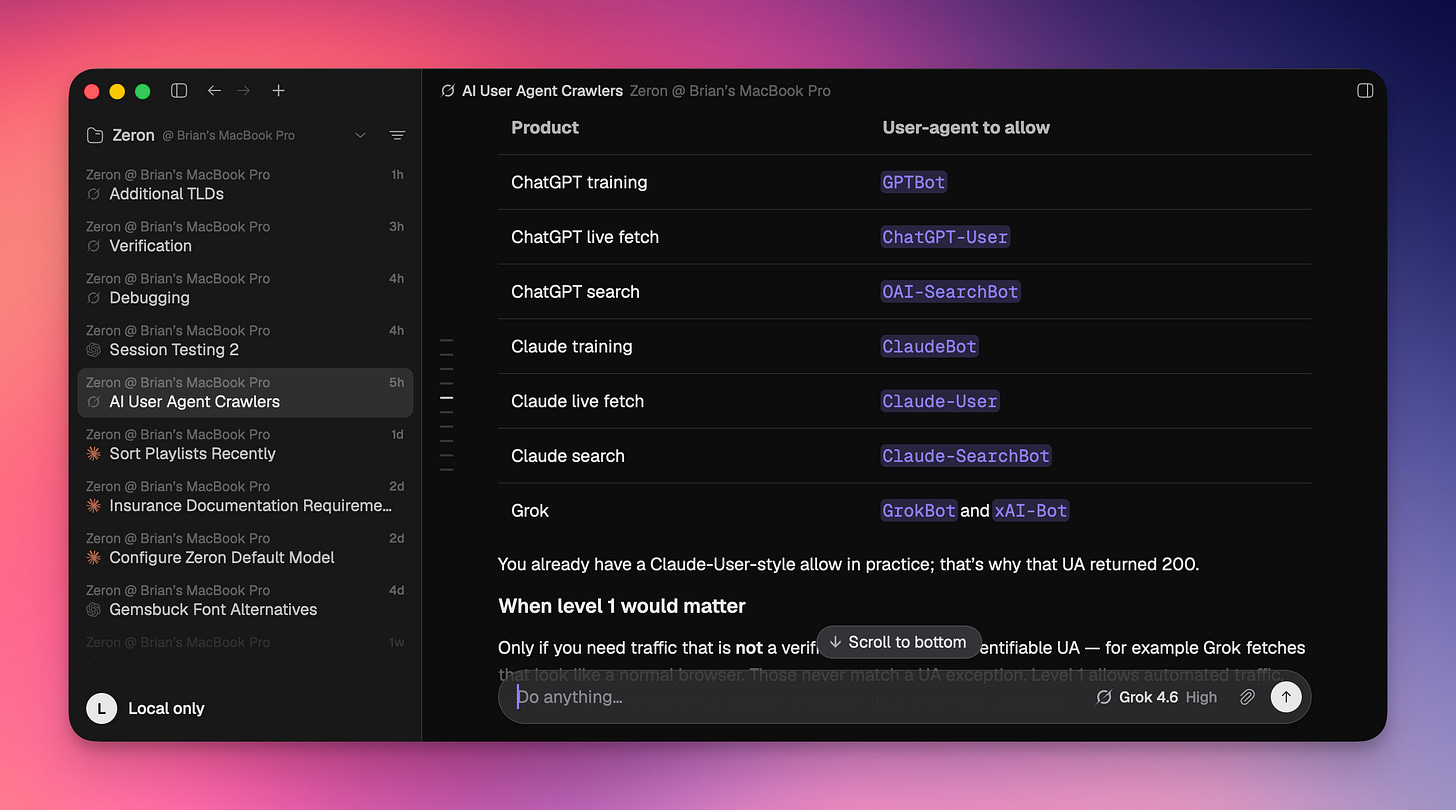Click the Scroll to bottom button
Viewport: 1456px width, 810px height.
click(x=899, y=642)
